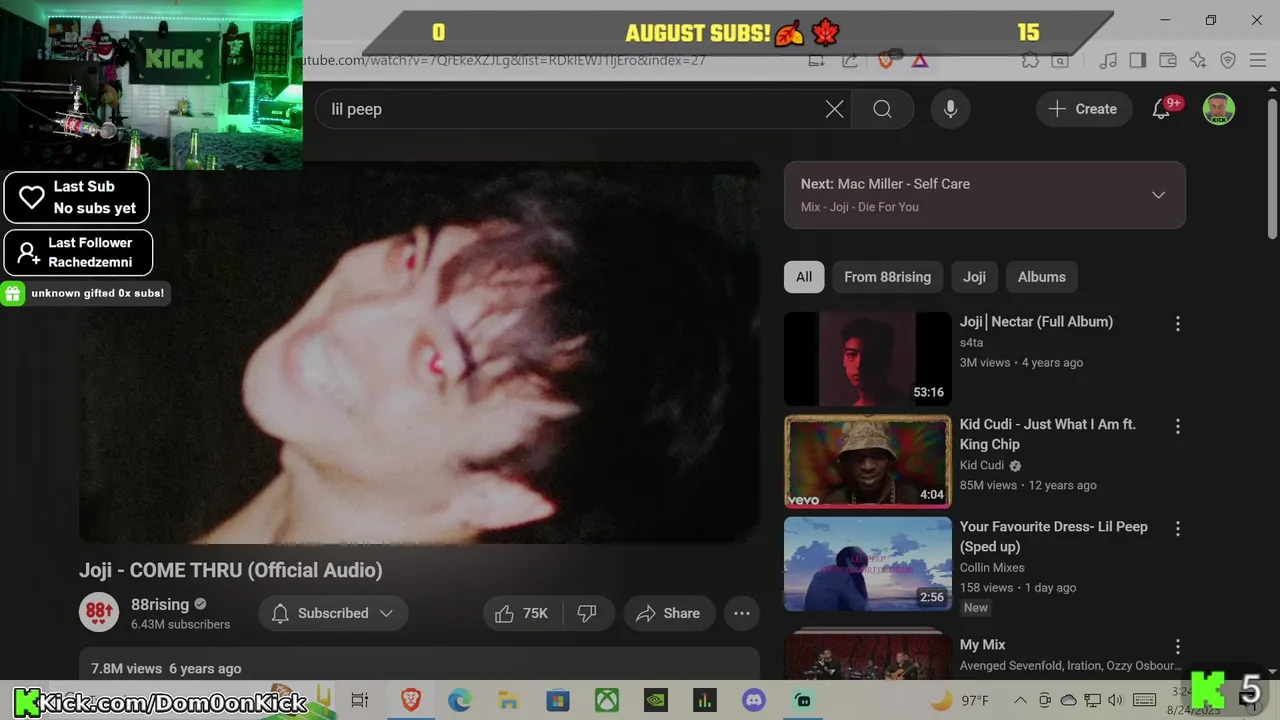This screenshot has width=1280, height=720.
Task: Clear the search box with the X icon
Action: click(x=834, y=109)
